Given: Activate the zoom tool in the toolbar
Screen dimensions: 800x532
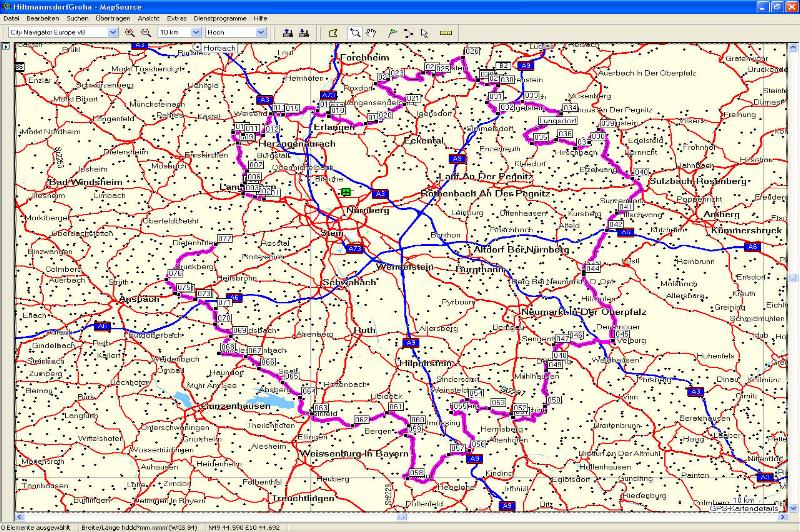Looking at the screenshot, I should click(x=355, y=32).
